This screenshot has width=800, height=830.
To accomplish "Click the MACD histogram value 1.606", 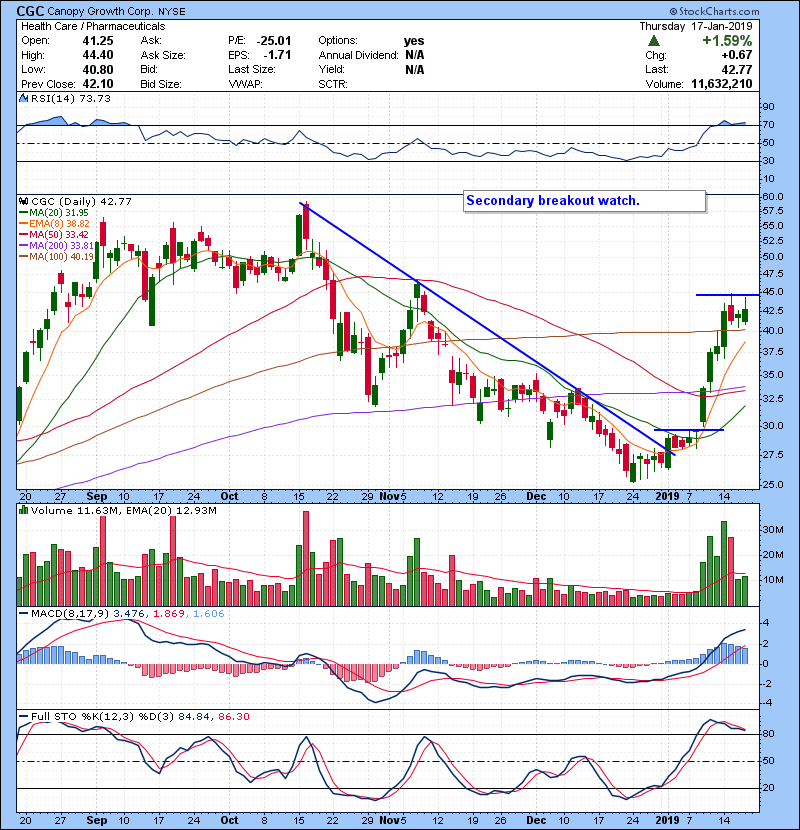I will (209, 614).
